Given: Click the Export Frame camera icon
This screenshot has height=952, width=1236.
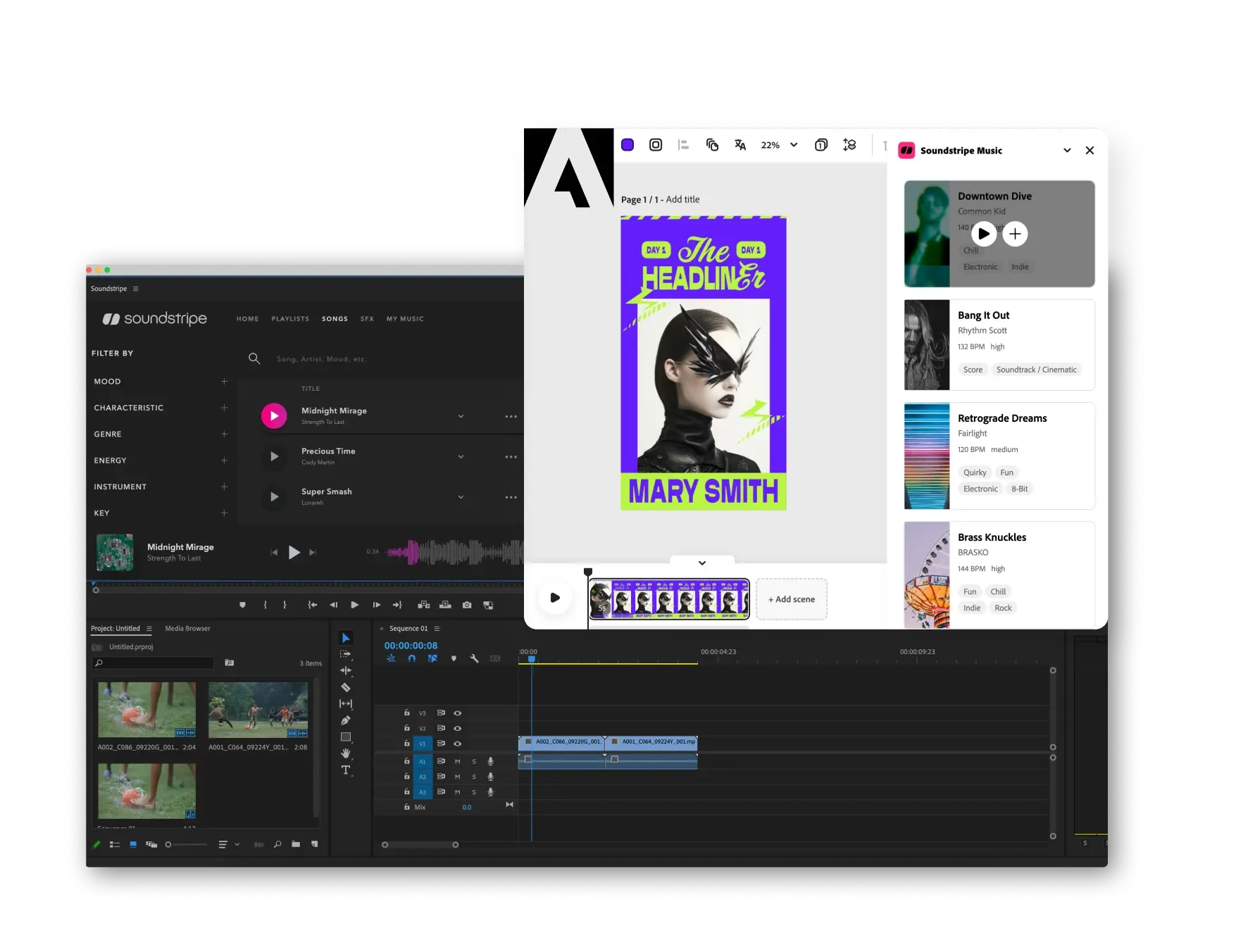Looking at the screenshot, I should tap(467, 605).
